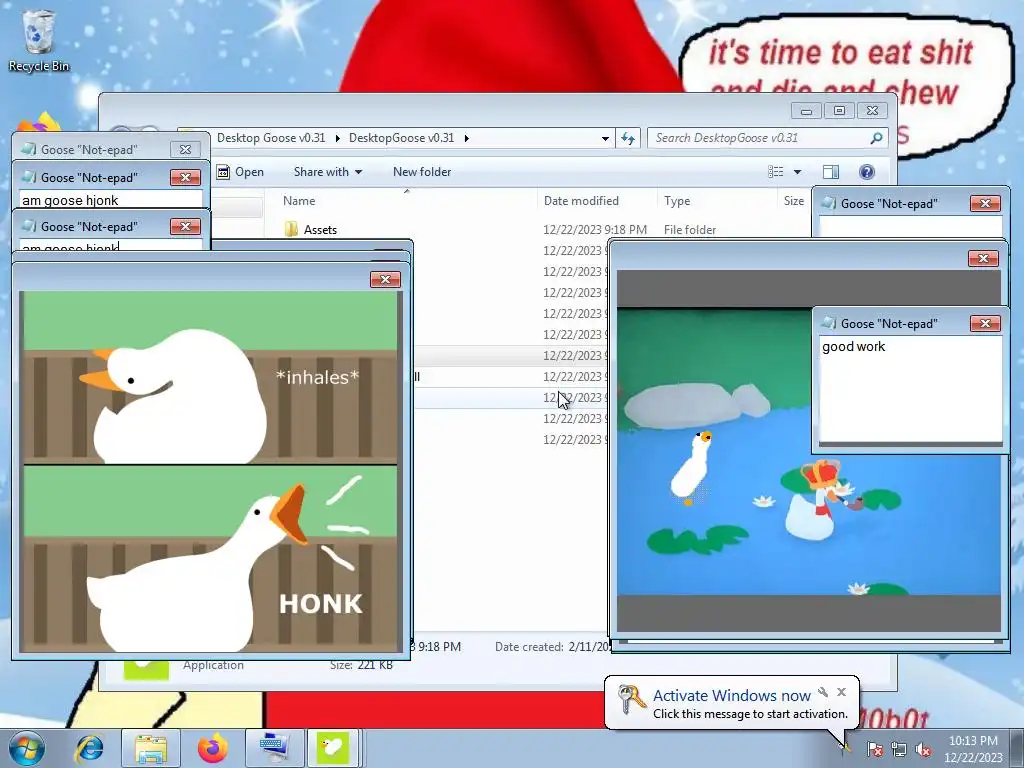The width and height of the screenshot is (1024, 768).
Task: Click the Action Center flag tray icon
Action: (874, 749)
